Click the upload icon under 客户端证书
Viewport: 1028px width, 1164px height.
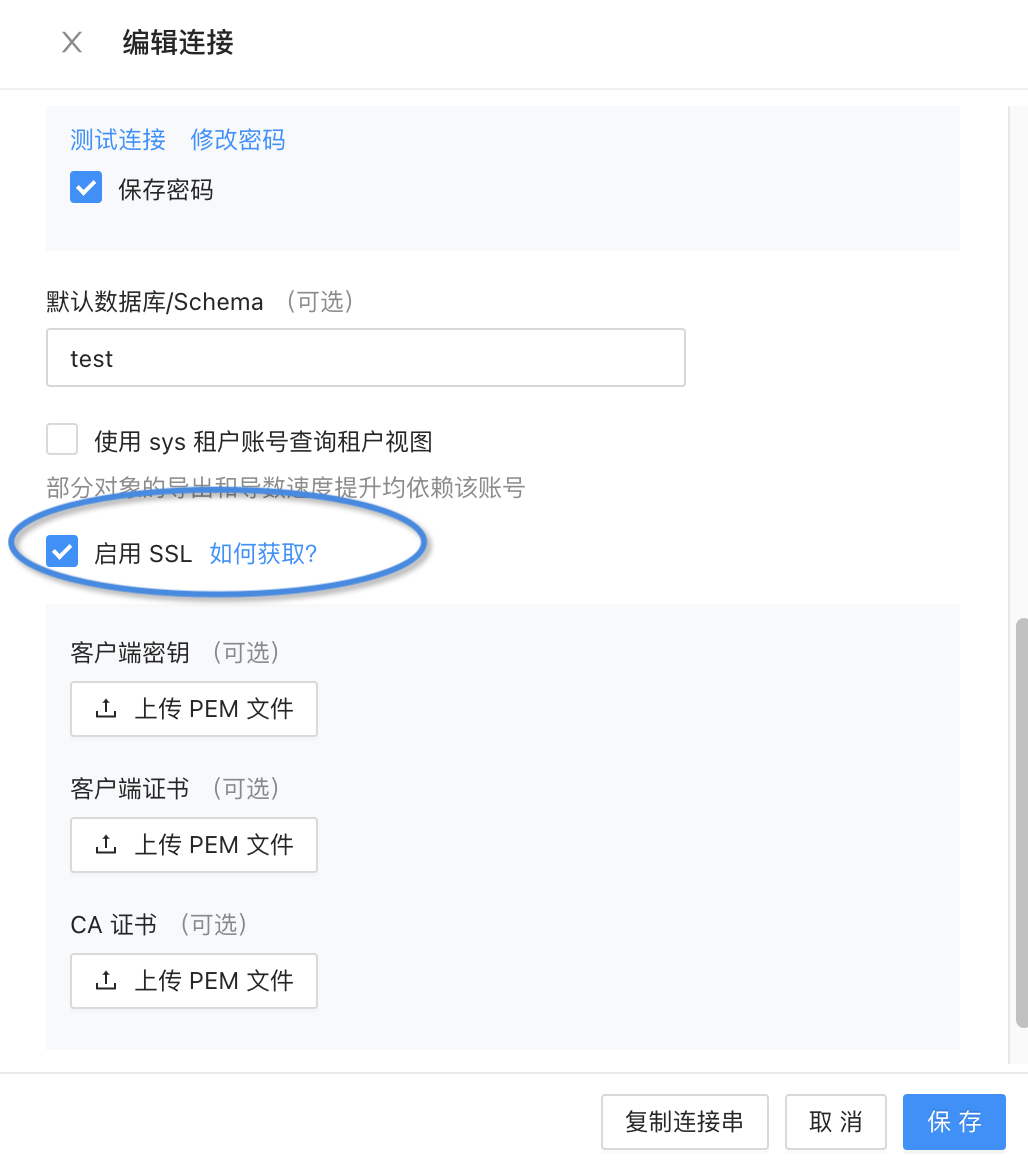105,844
